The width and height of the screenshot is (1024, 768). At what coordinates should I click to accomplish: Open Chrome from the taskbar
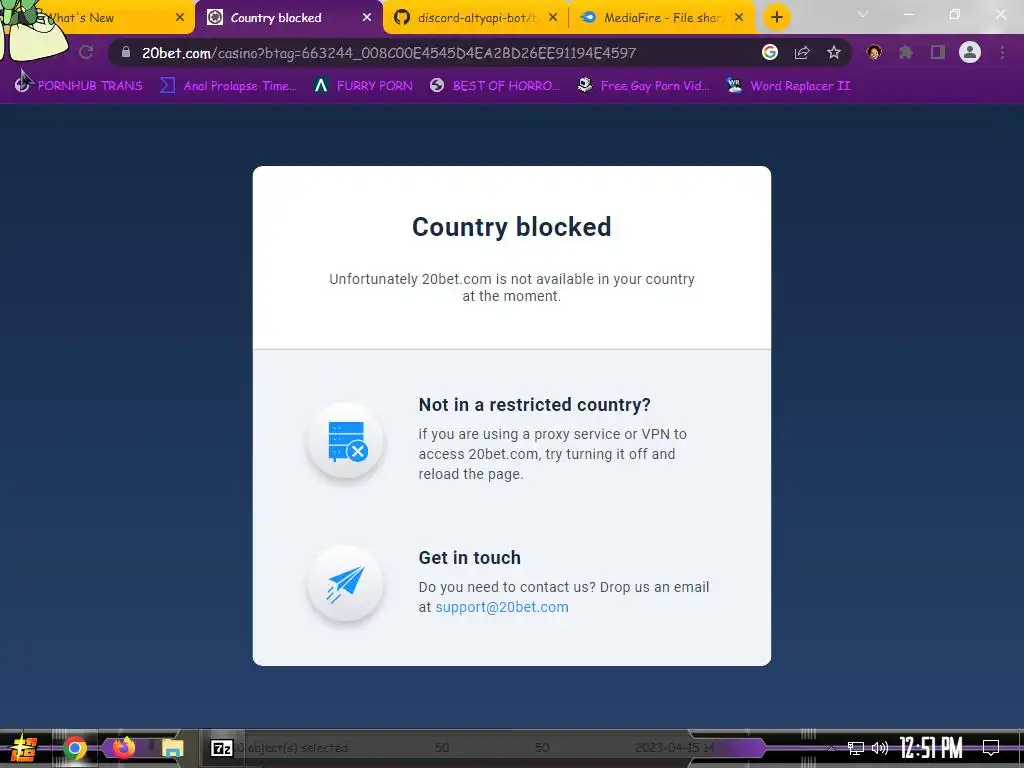(75, 748)
